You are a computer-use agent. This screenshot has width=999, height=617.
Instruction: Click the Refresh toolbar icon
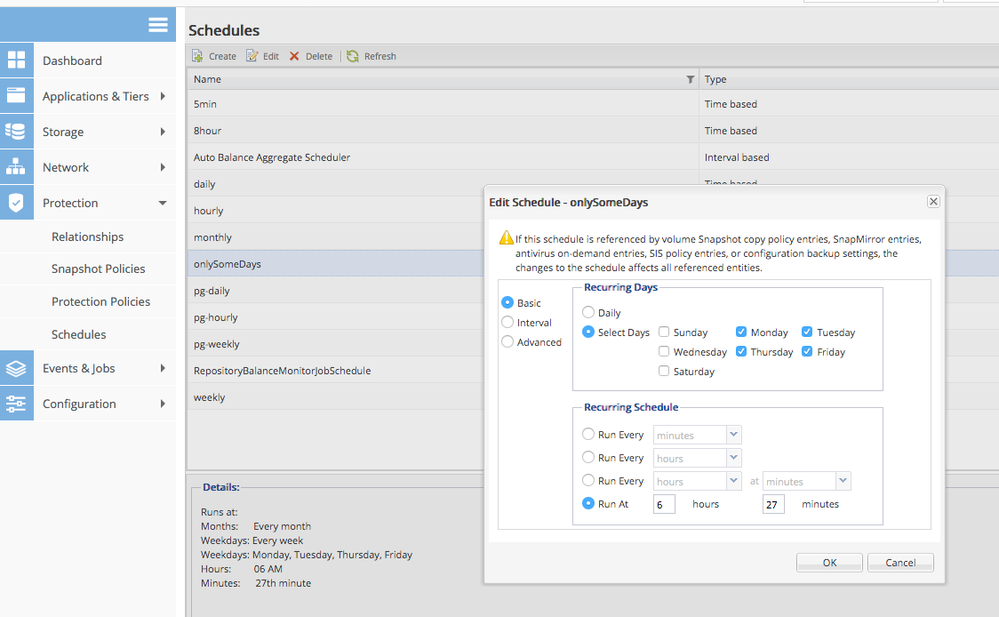[353, 57]
